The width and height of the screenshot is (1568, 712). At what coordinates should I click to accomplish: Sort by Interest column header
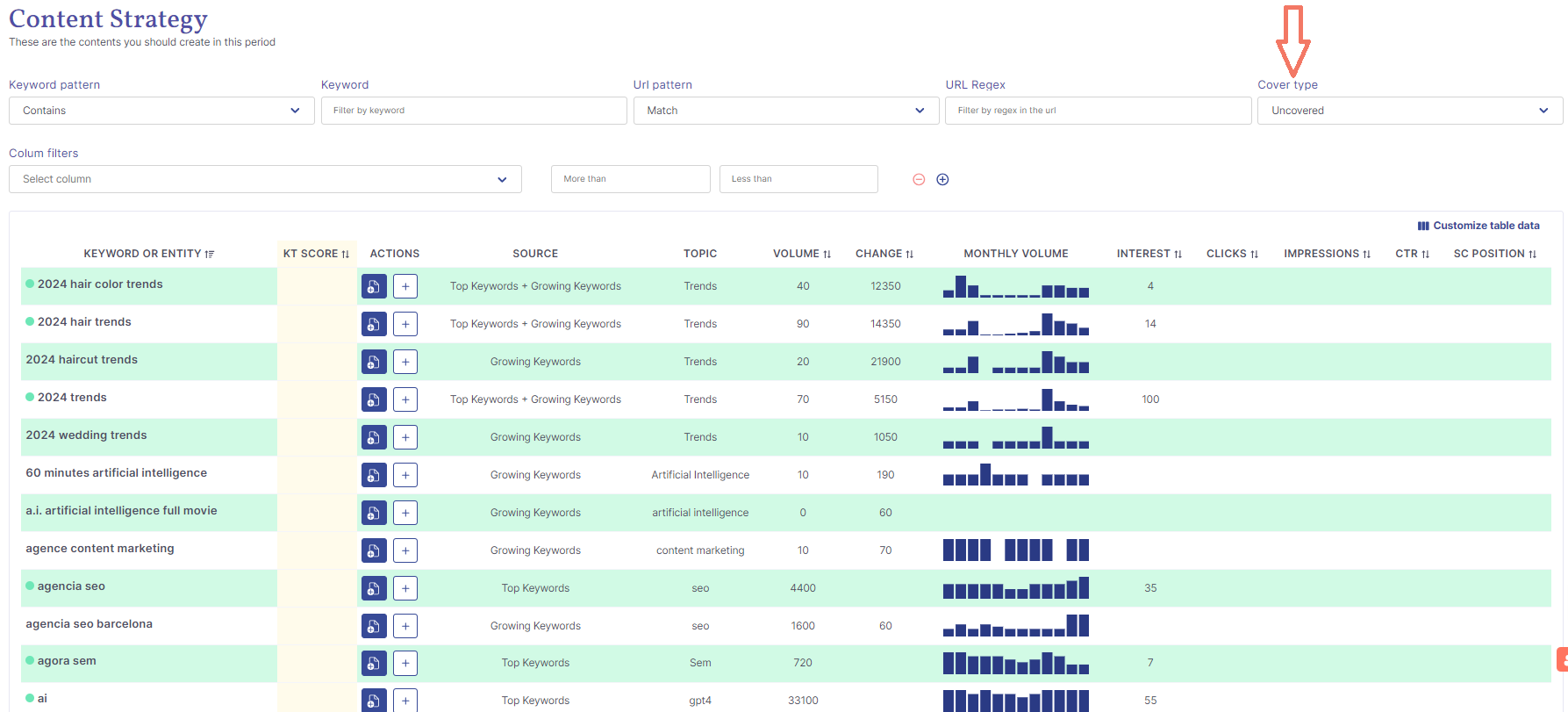[1149, 254]
